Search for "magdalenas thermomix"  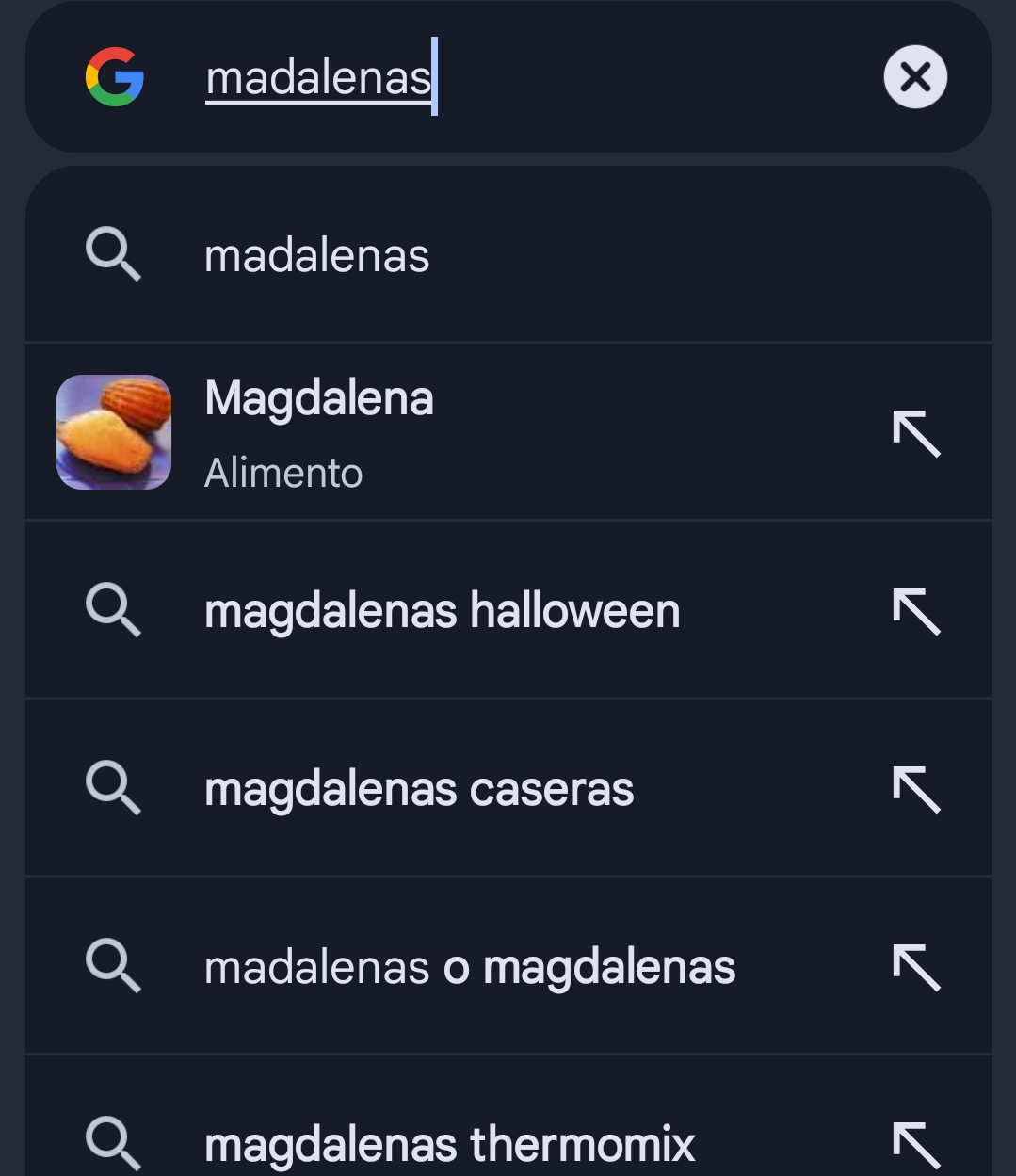[449, 1144]
